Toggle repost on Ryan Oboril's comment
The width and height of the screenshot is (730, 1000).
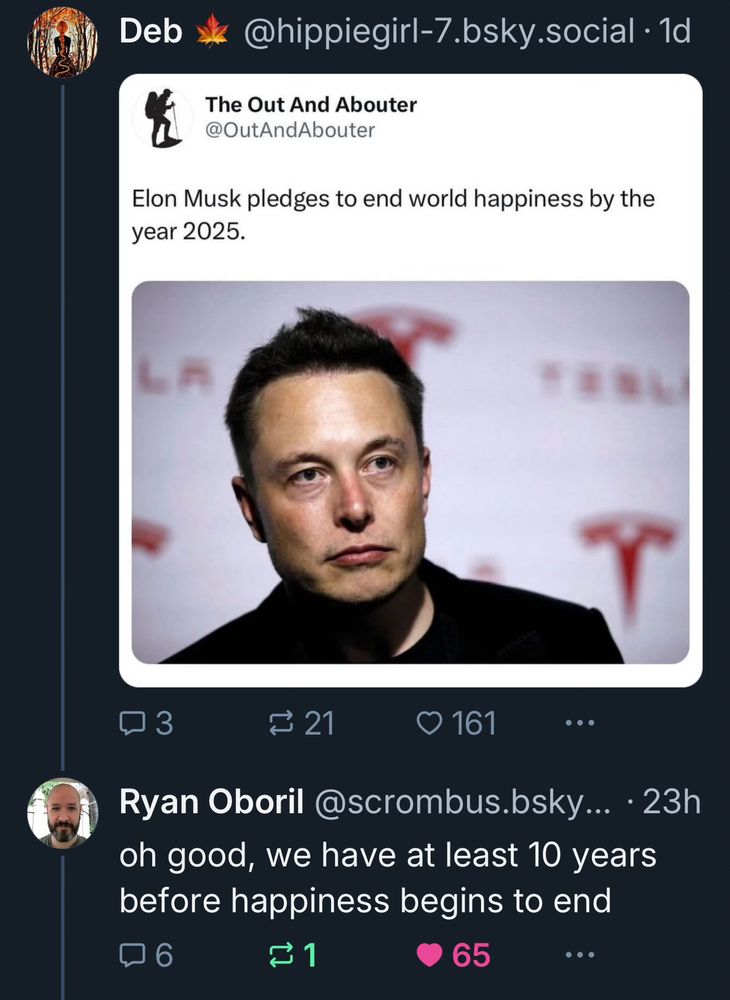(279, 955)
